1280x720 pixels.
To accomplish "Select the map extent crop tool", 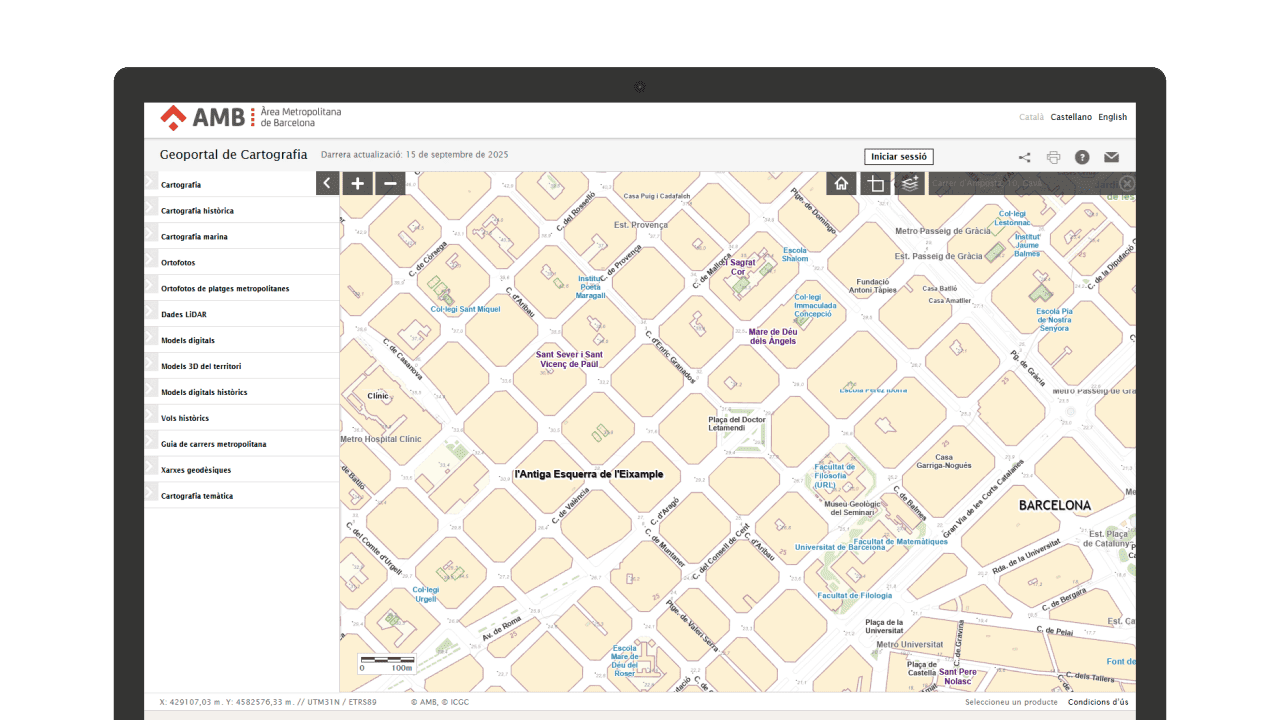I will (x=875, y=183).
